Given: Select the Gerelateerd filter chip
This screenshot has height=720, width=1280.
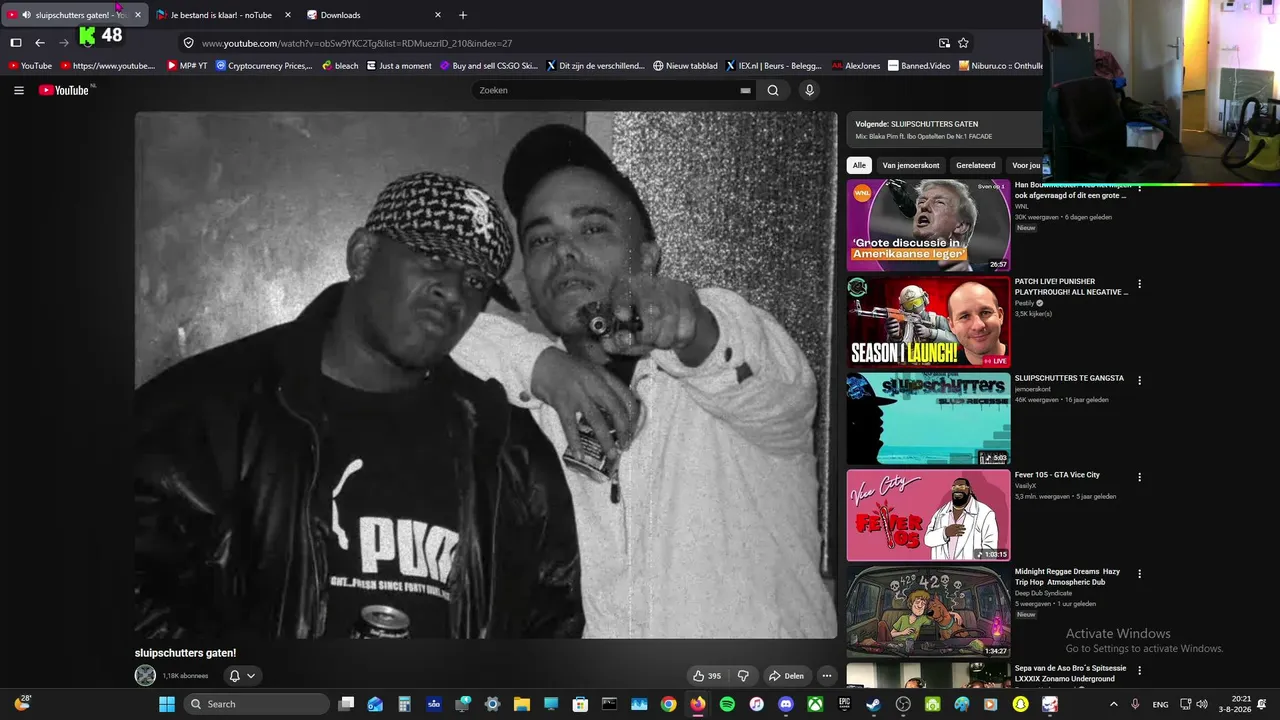Looking at the screenshot, I should tap(975, 165).
